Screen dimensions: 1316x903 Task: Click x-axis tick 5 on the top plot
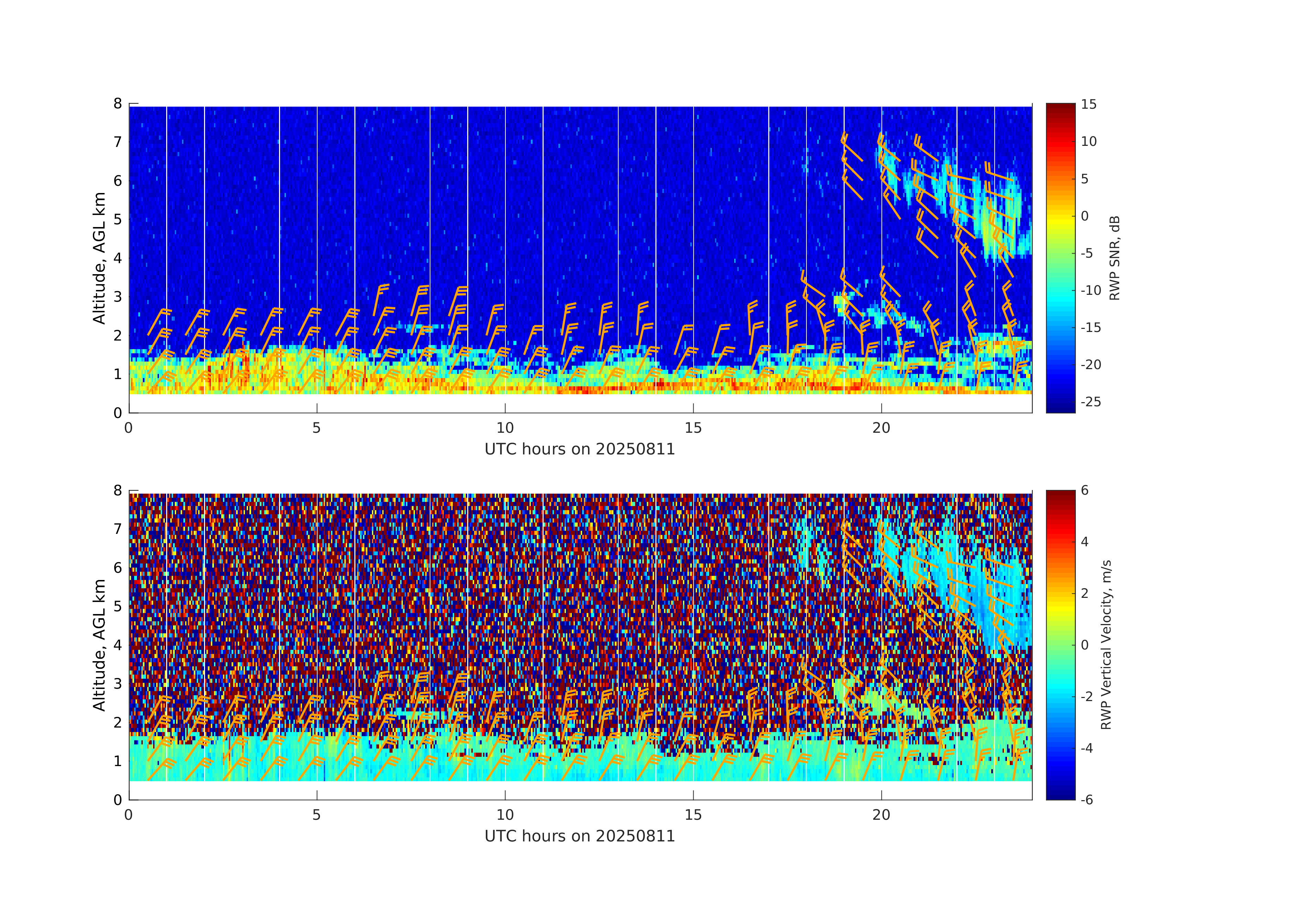click(x=317, y=428)
